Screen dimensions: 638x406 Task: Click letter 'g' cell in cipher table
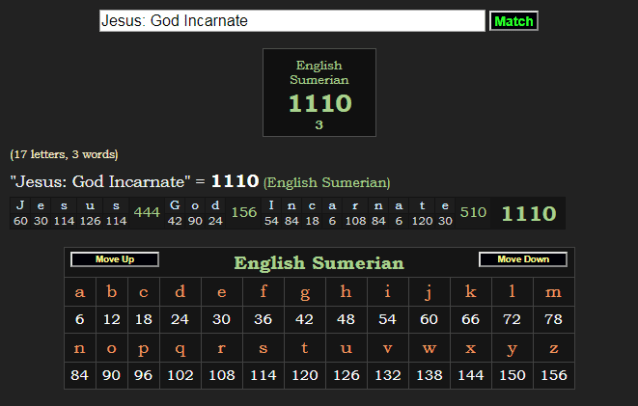tap(304, 293)
